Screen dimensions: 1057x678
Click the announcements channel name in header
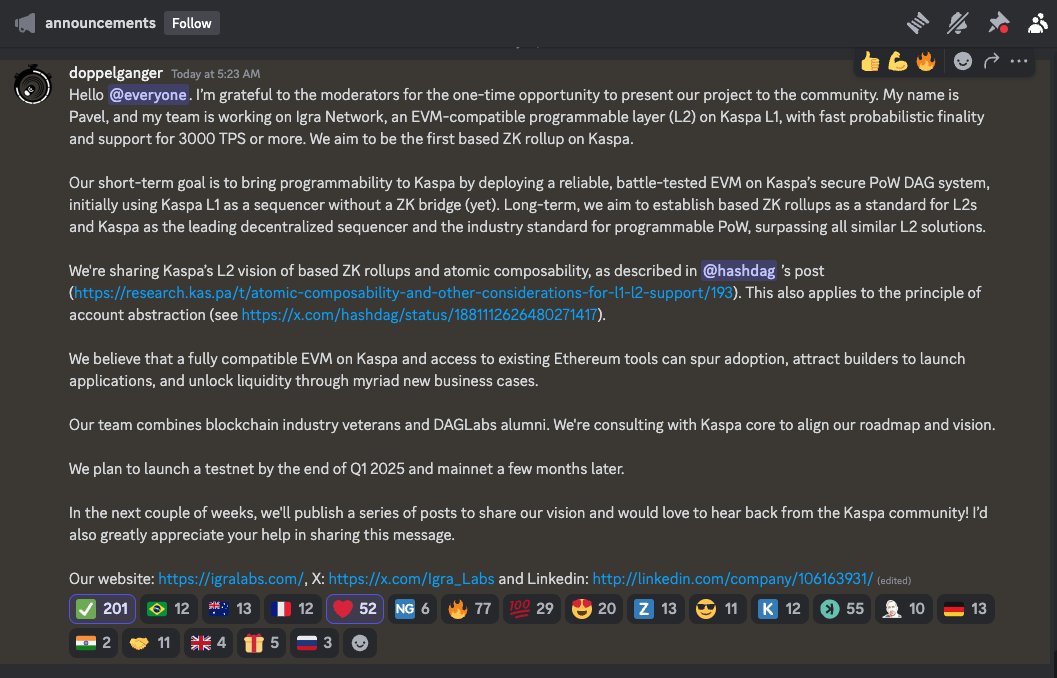(100, 22)
